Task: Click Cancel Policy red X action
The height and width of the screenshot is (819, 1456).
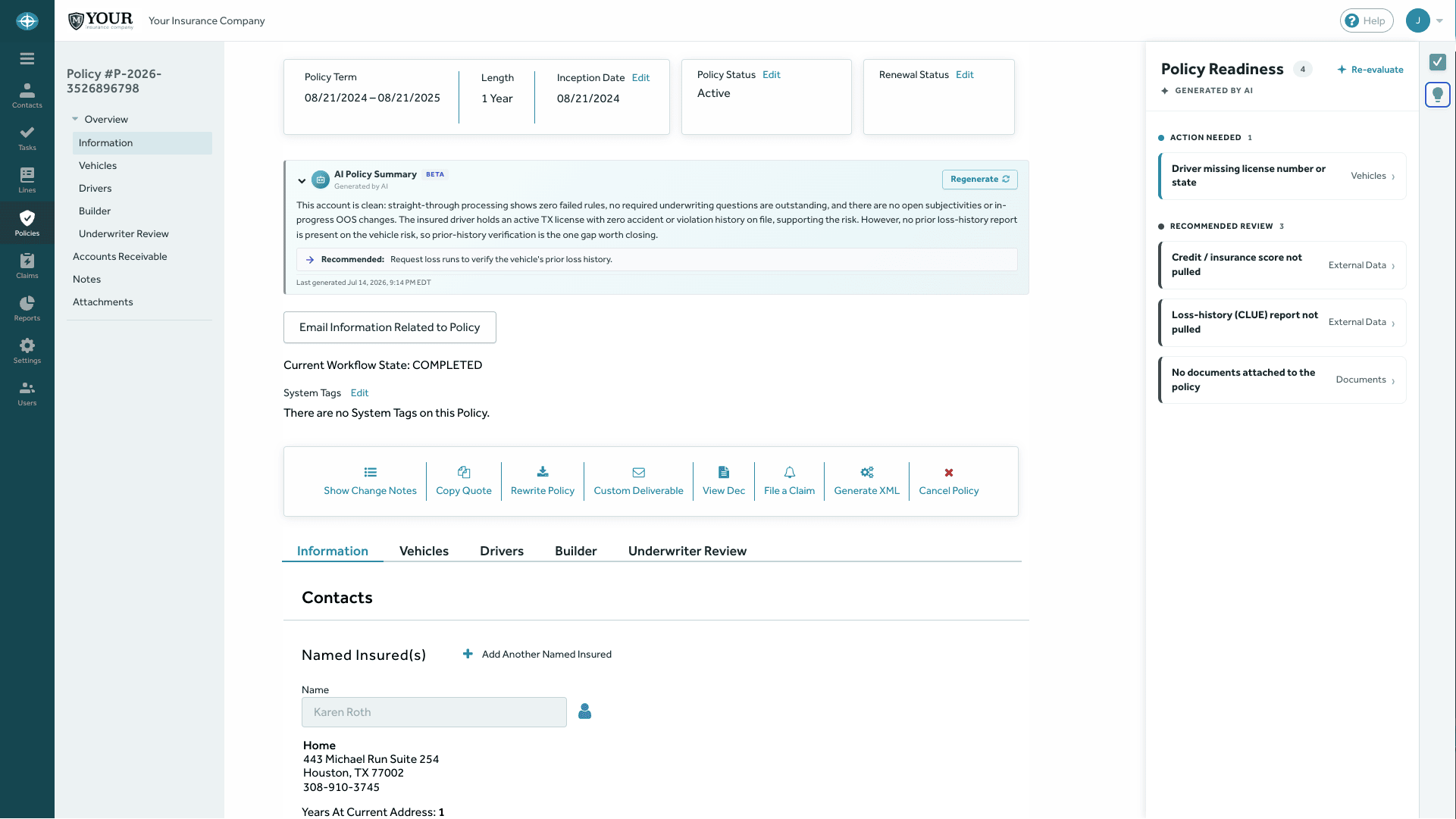Action: tap(949, 482)
